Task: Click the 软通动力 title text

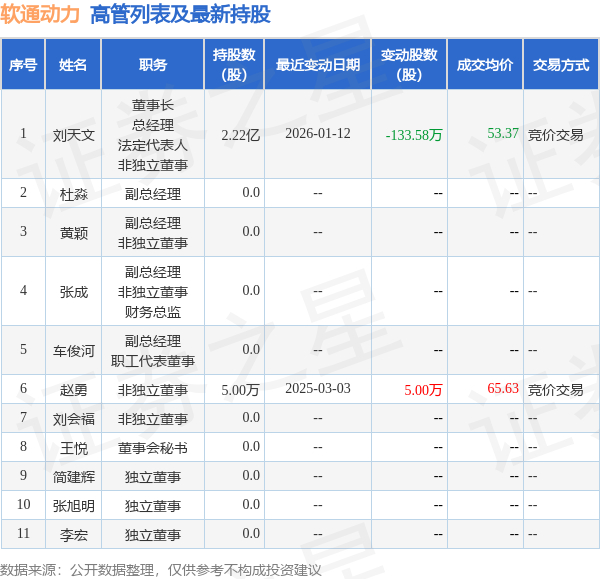Action: click(x=40, y=15)
